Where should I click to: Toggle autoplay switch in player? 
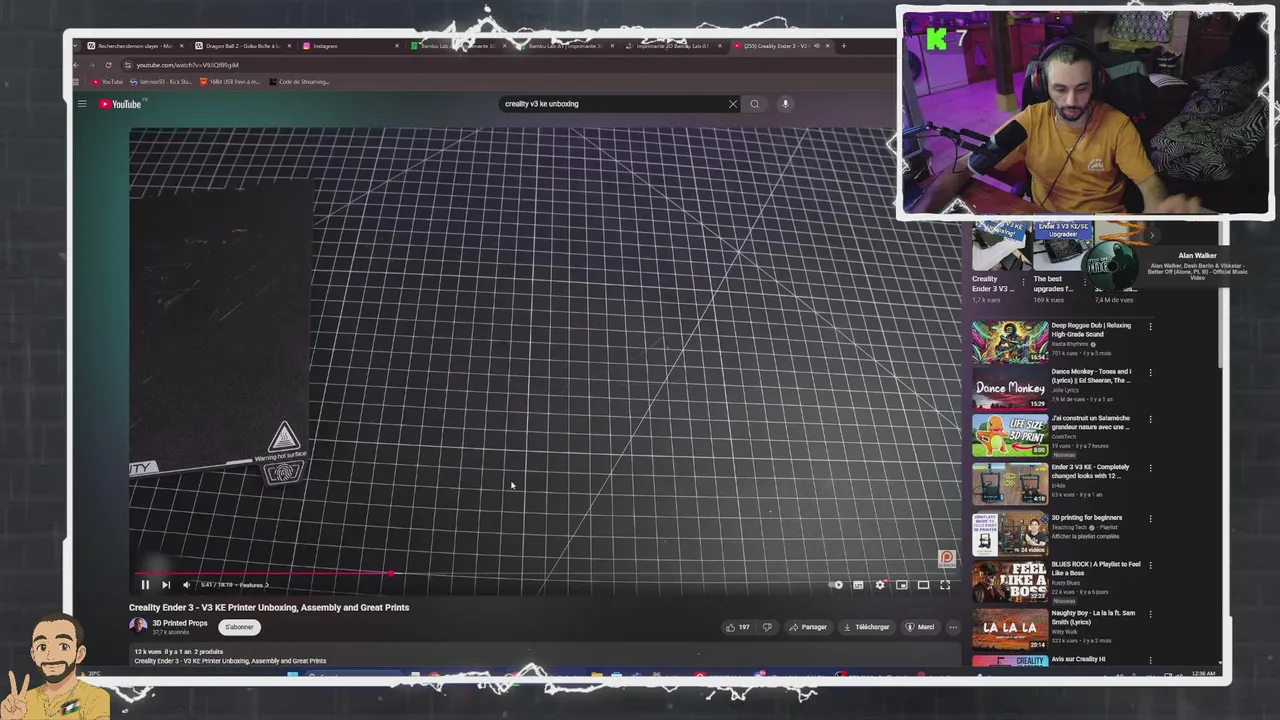pos(837,585)
